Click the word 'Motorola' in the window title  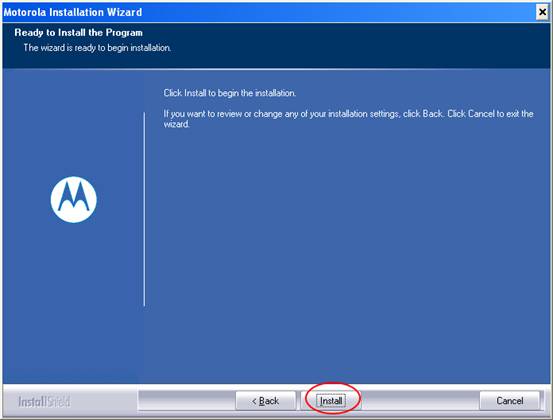tap(25, 12)
